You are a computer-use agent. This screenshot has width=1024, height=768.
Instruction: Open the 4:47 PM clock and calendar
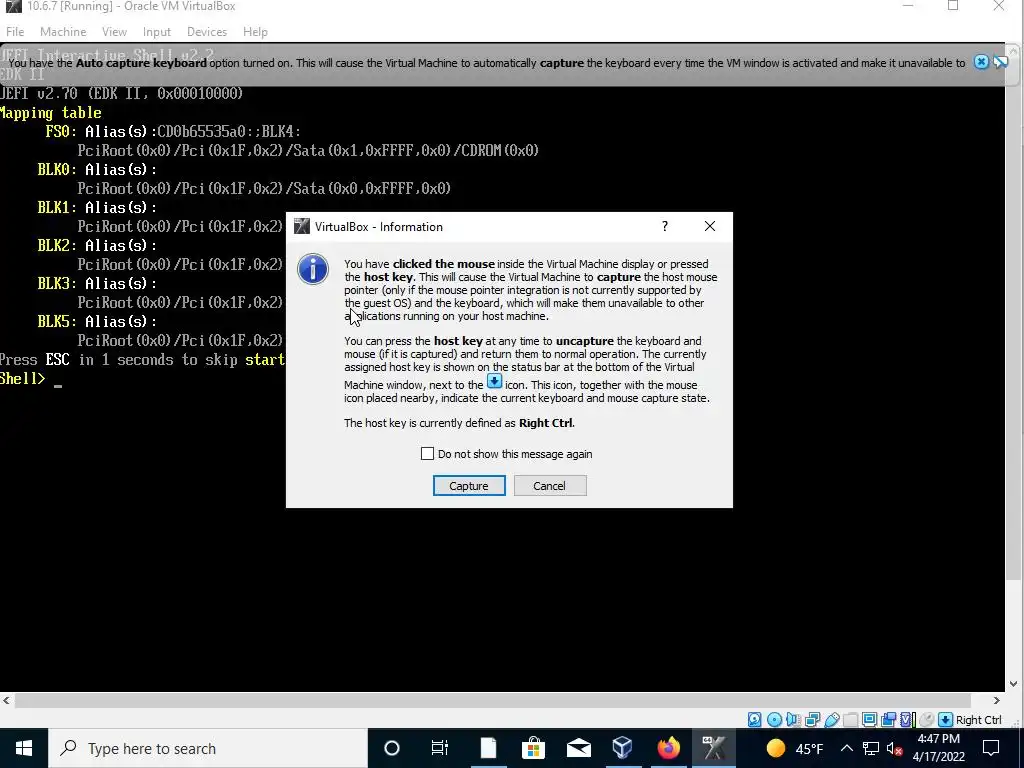(x=938, y=748)
